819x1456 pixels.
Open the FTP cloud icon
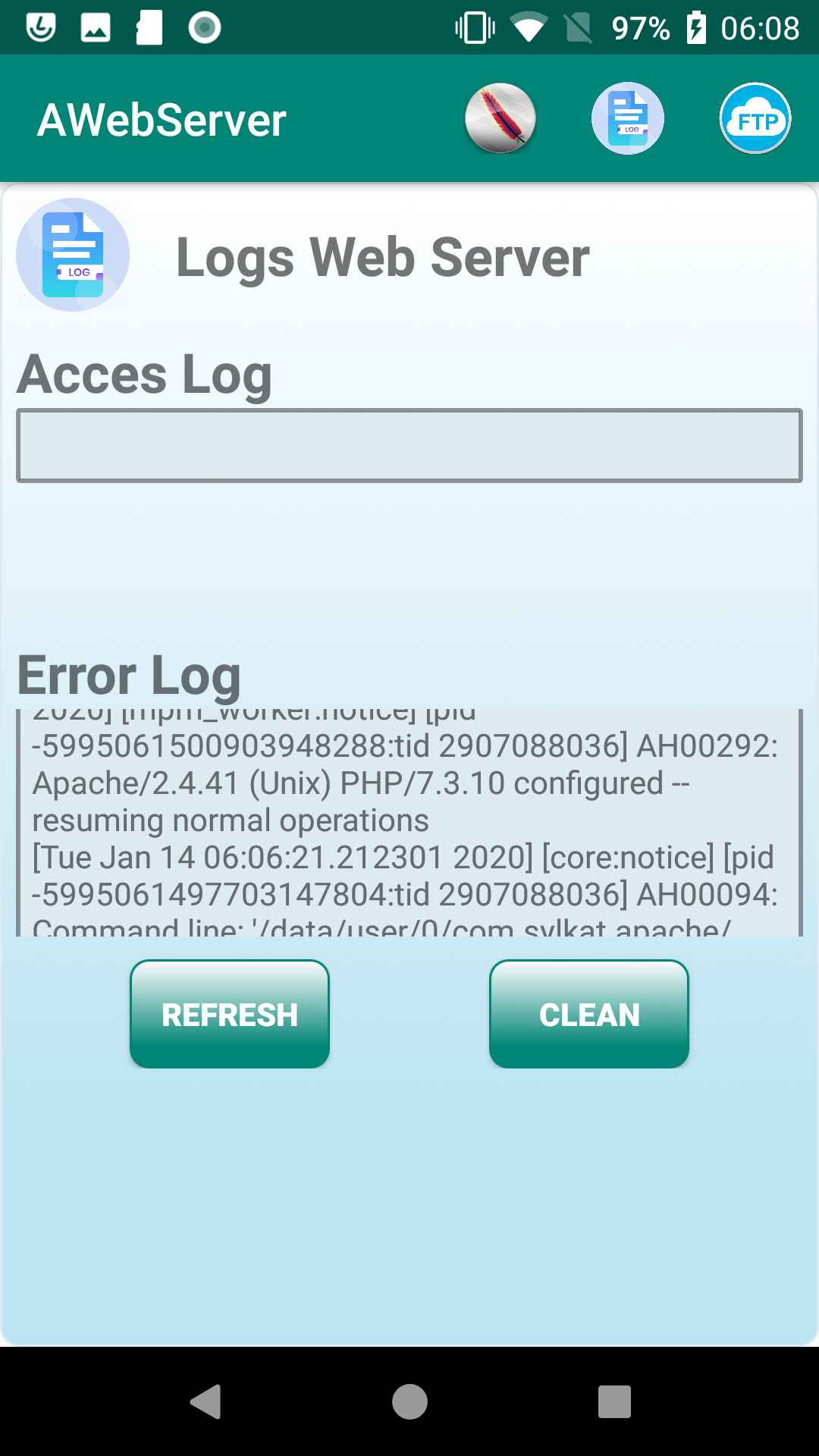click(755, 118)
